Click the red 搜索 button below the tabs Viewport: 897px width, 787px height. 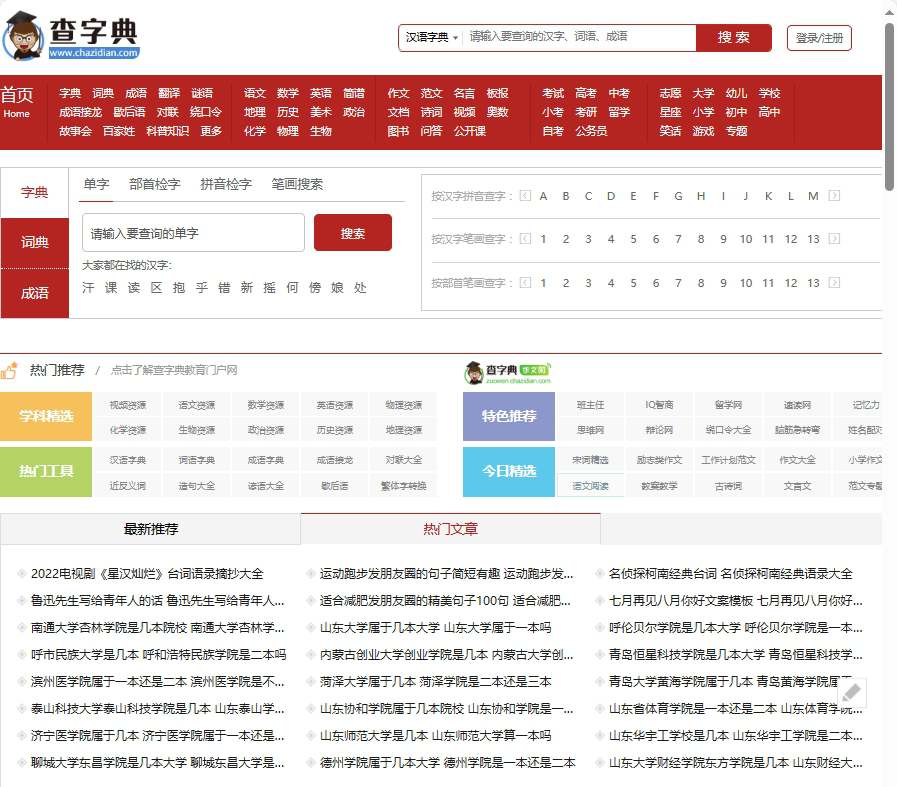pos(352,231)
